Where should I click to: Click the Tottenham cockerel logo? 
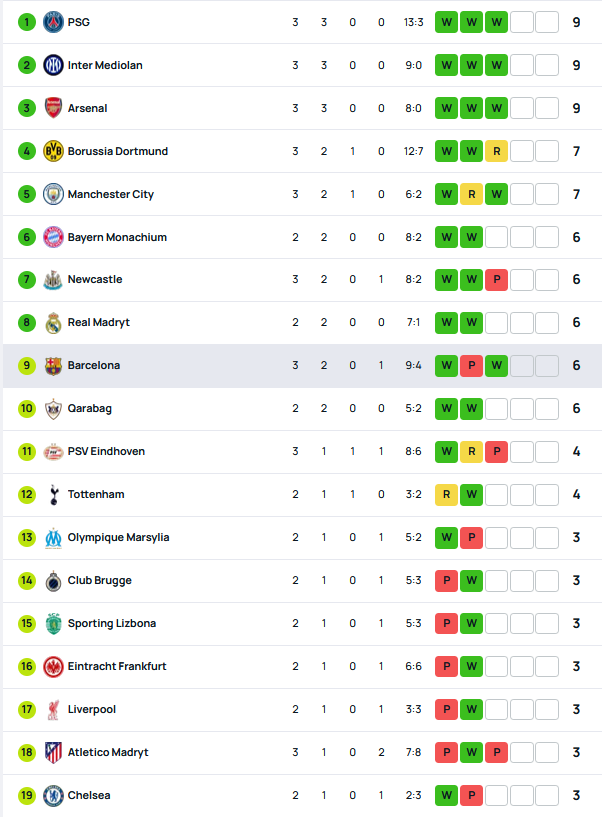click(x=53, y=494)
